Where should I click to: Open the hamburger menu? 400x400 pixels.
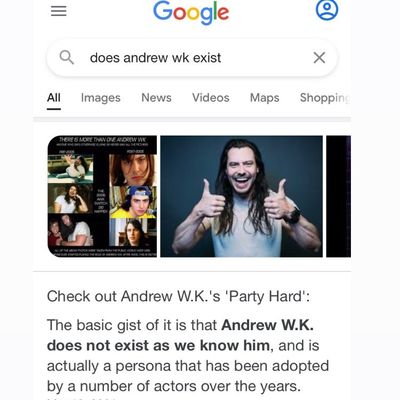[x=59, y=11]
